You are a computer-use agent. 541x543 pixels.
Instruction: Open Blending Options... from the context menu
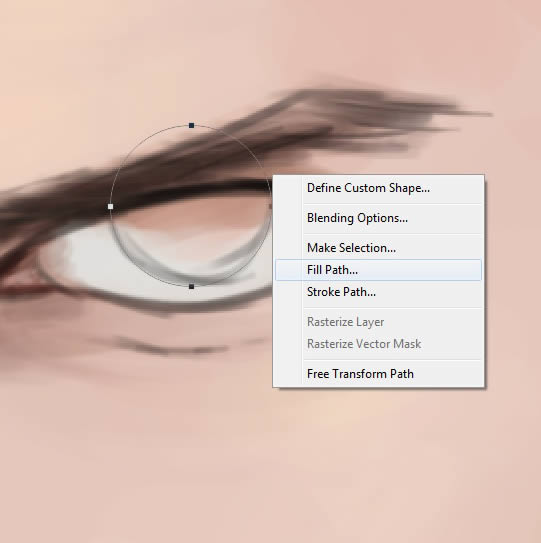[378, 218]
